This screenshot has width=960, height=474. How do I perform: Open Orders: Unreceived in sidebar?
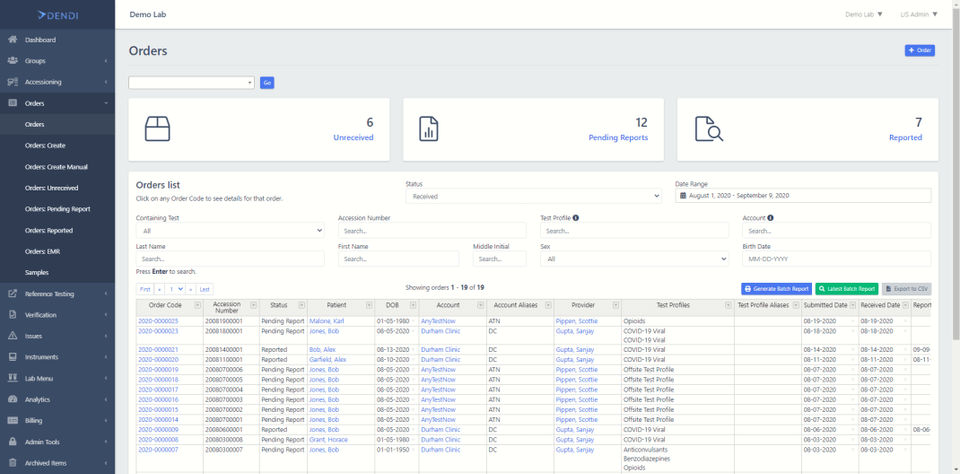click(51, 188)
